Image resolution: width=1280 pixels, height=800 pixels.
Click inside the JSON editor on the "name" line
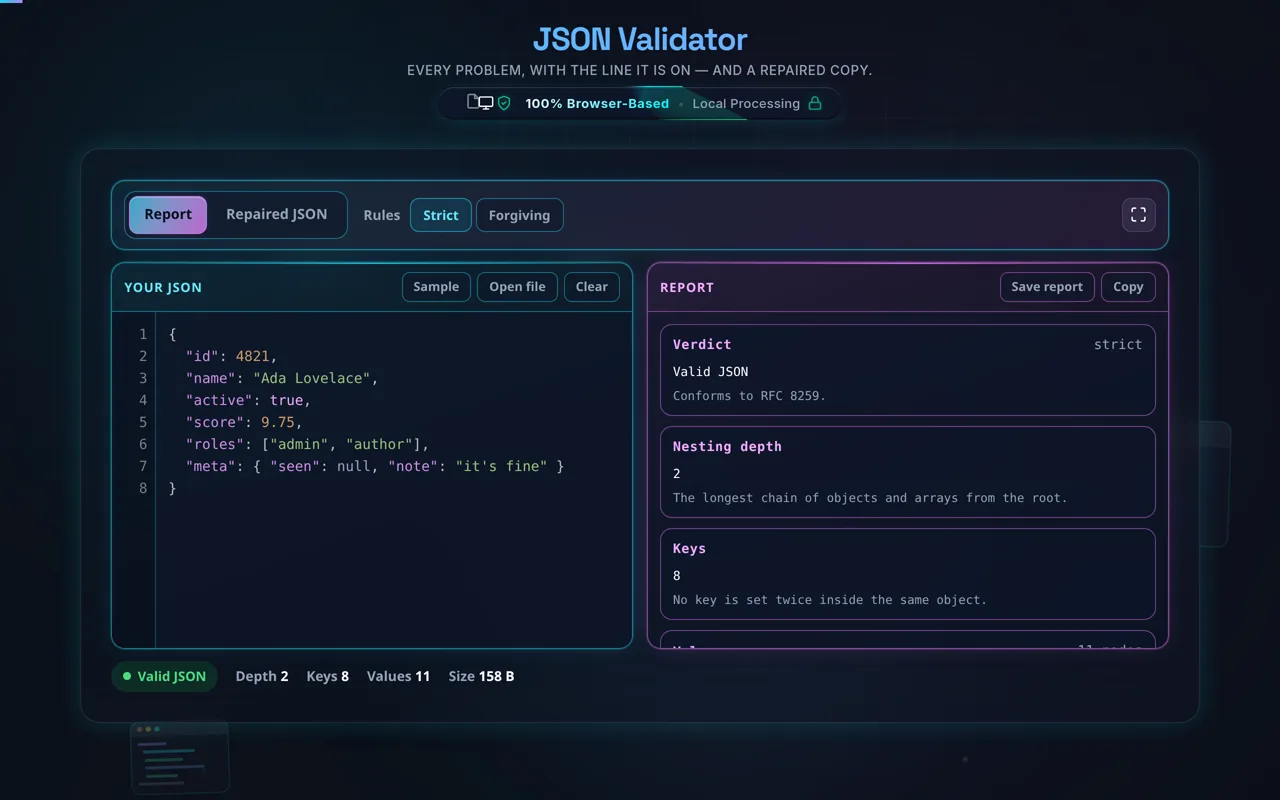pos(282,378)
